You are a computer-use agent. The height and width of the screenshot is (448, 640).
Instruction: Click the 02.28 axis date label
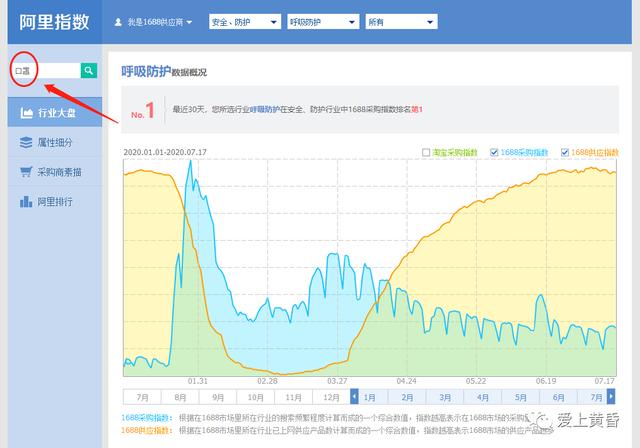267,381
